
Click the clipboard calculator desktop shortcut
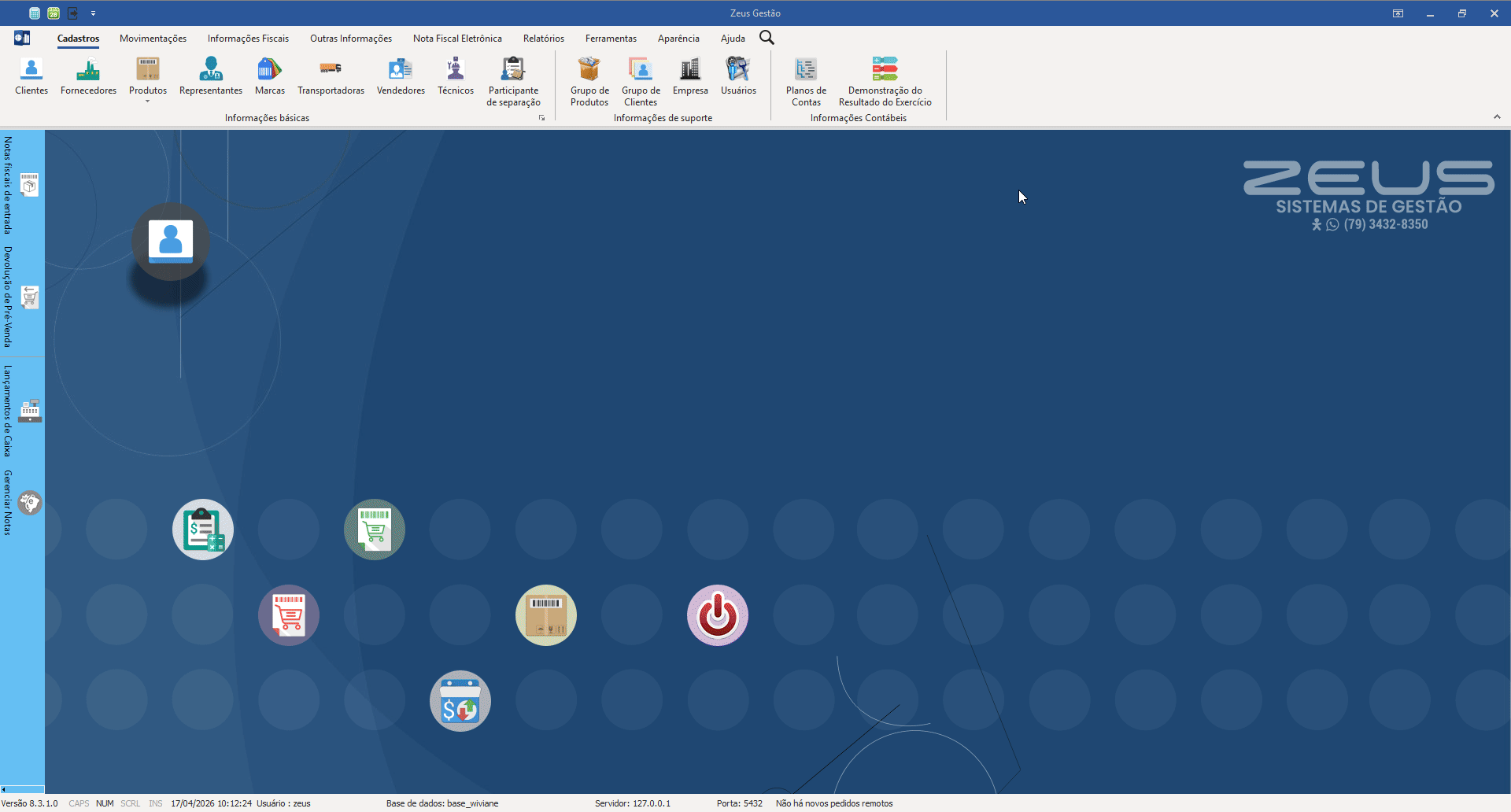point(203,530)
